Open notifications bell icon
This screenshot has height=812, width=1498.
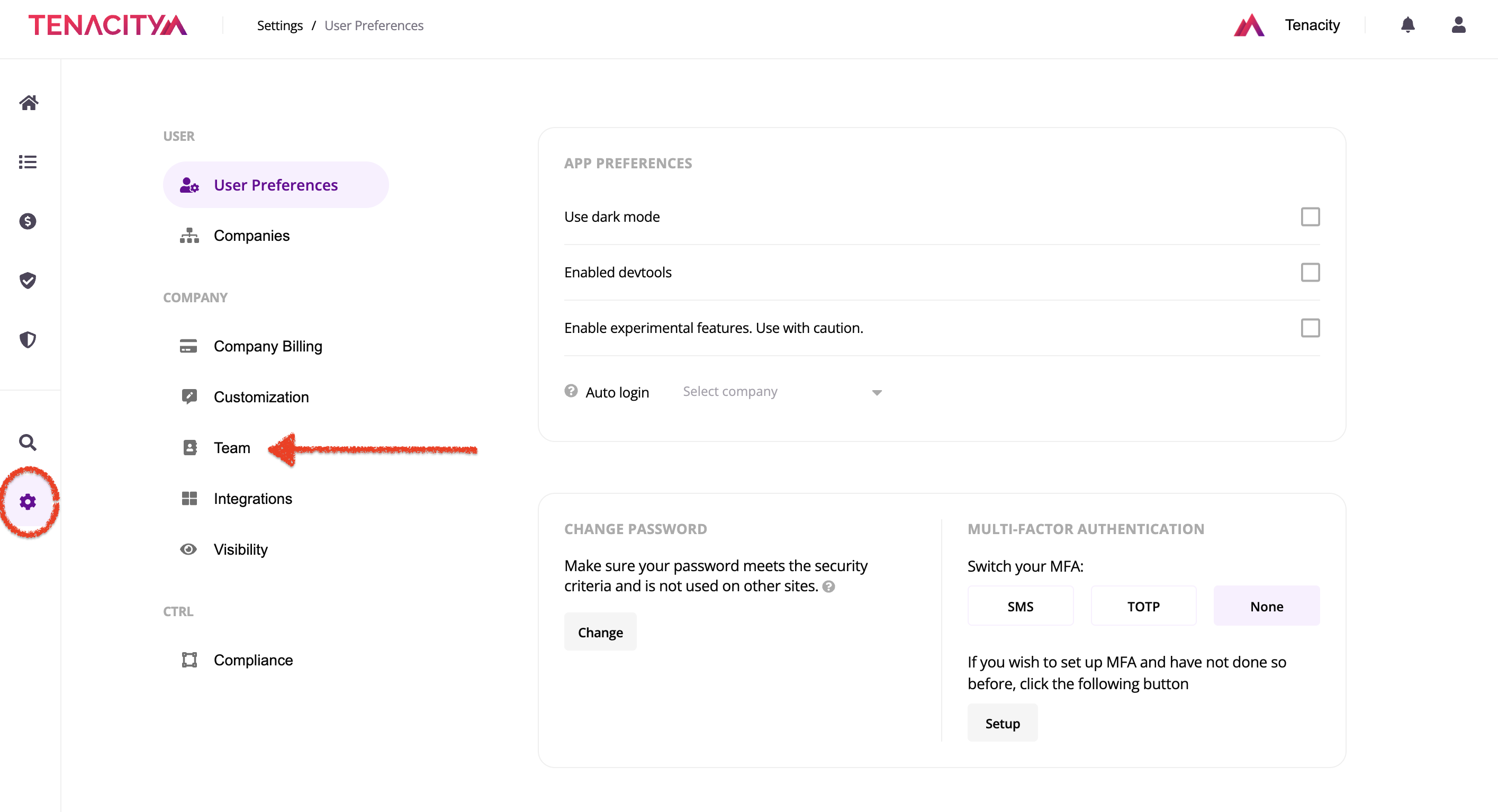click(1407, 25)
